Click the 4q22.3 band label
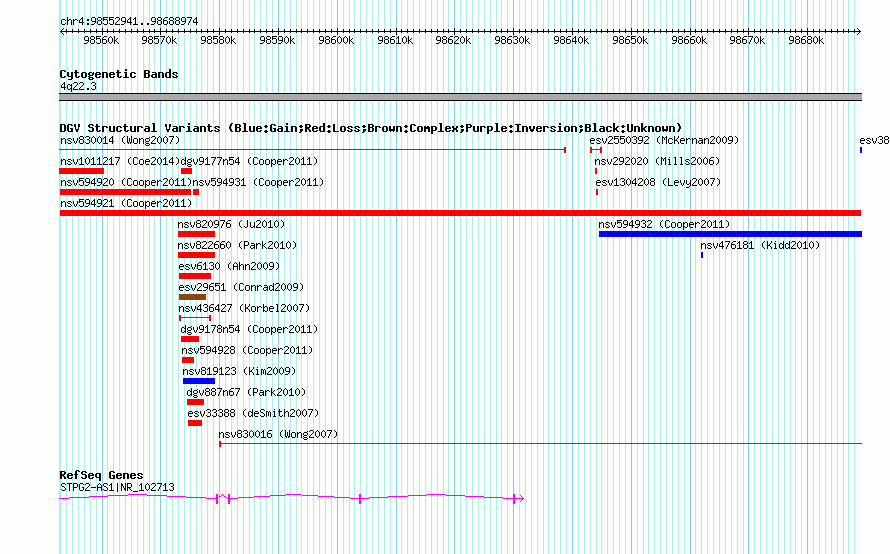 [78, 86]
